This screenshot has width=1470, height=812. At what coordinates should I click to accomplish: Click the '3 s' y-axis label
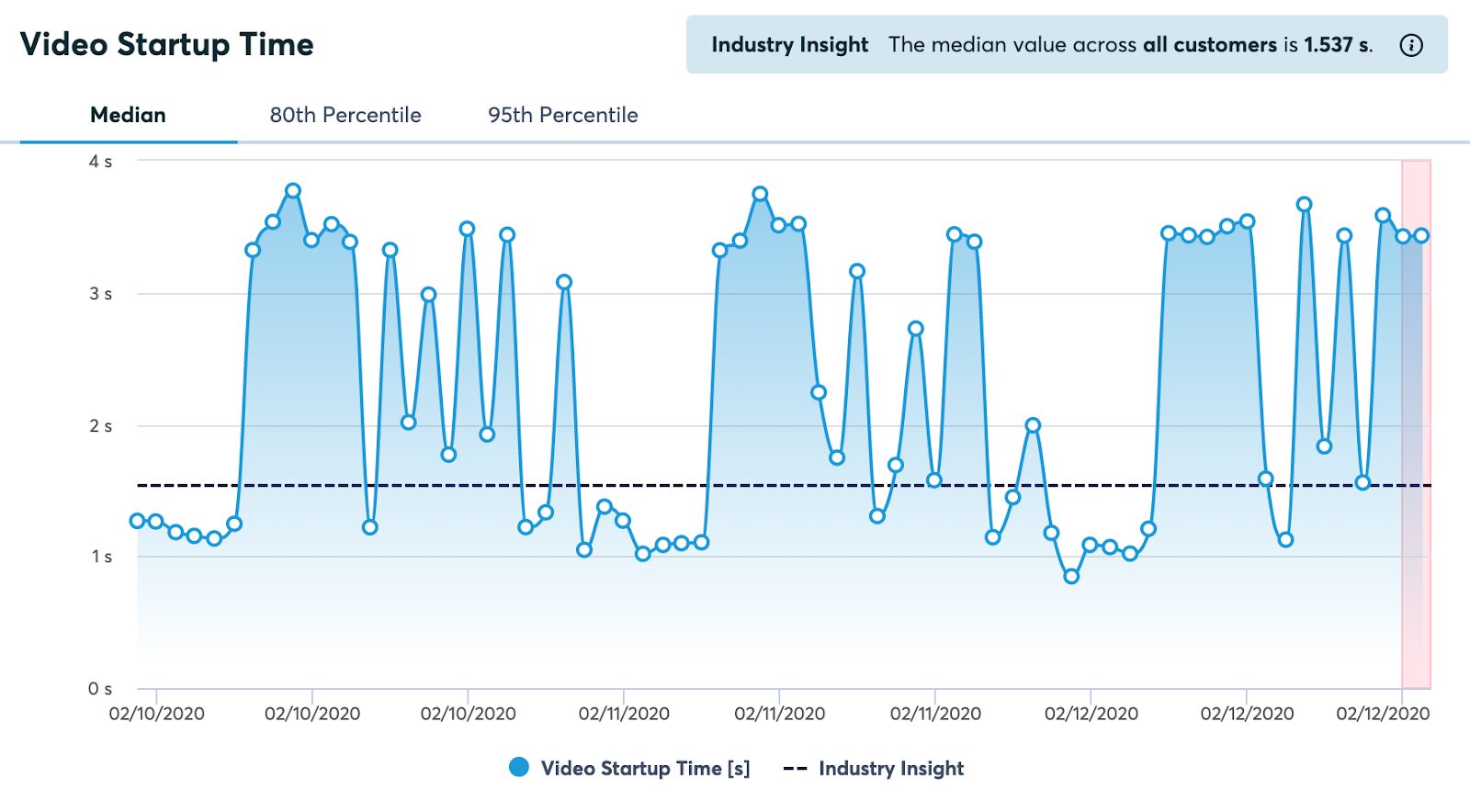100,294
